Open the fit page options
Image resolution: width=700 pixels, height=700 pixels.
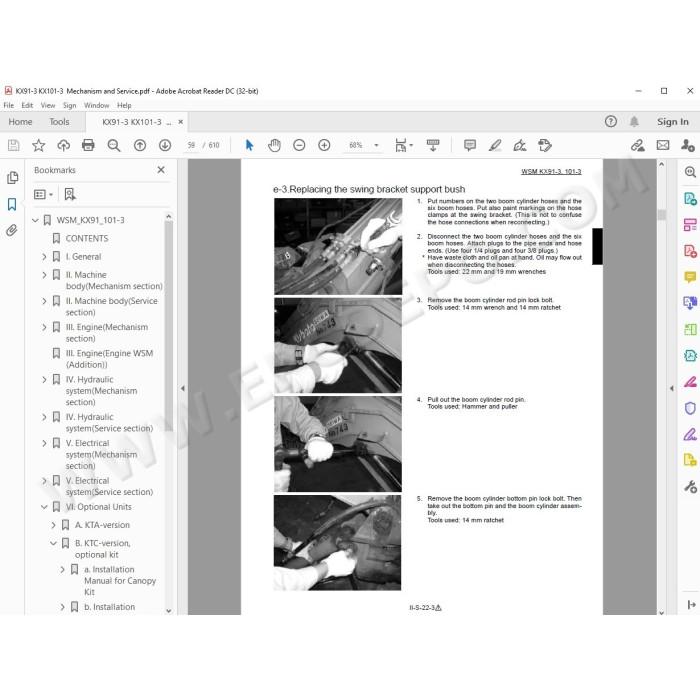tap(404, 145)
